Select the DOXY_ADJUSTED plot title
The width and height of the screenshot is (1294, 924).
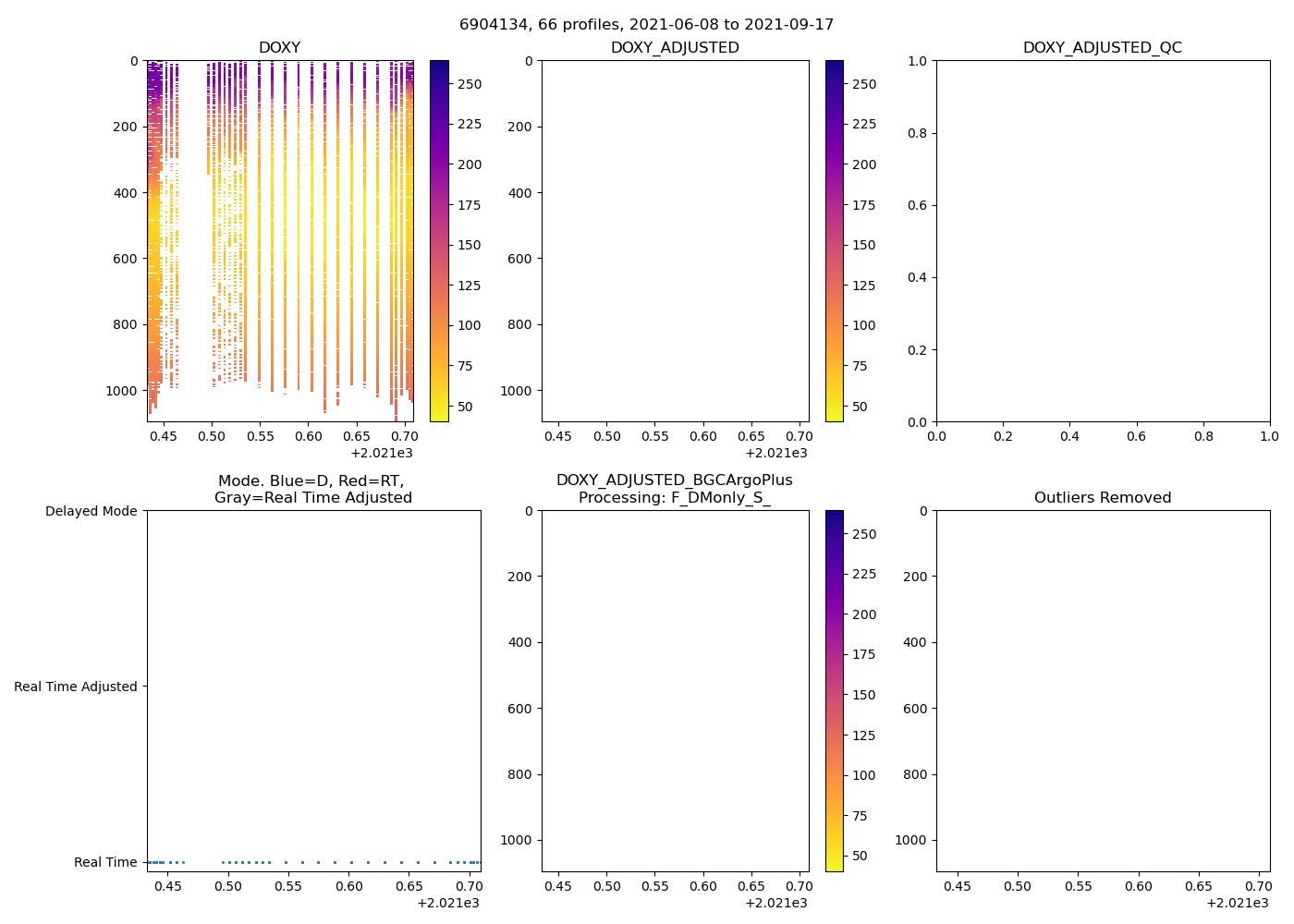click(x=675, y=48)
